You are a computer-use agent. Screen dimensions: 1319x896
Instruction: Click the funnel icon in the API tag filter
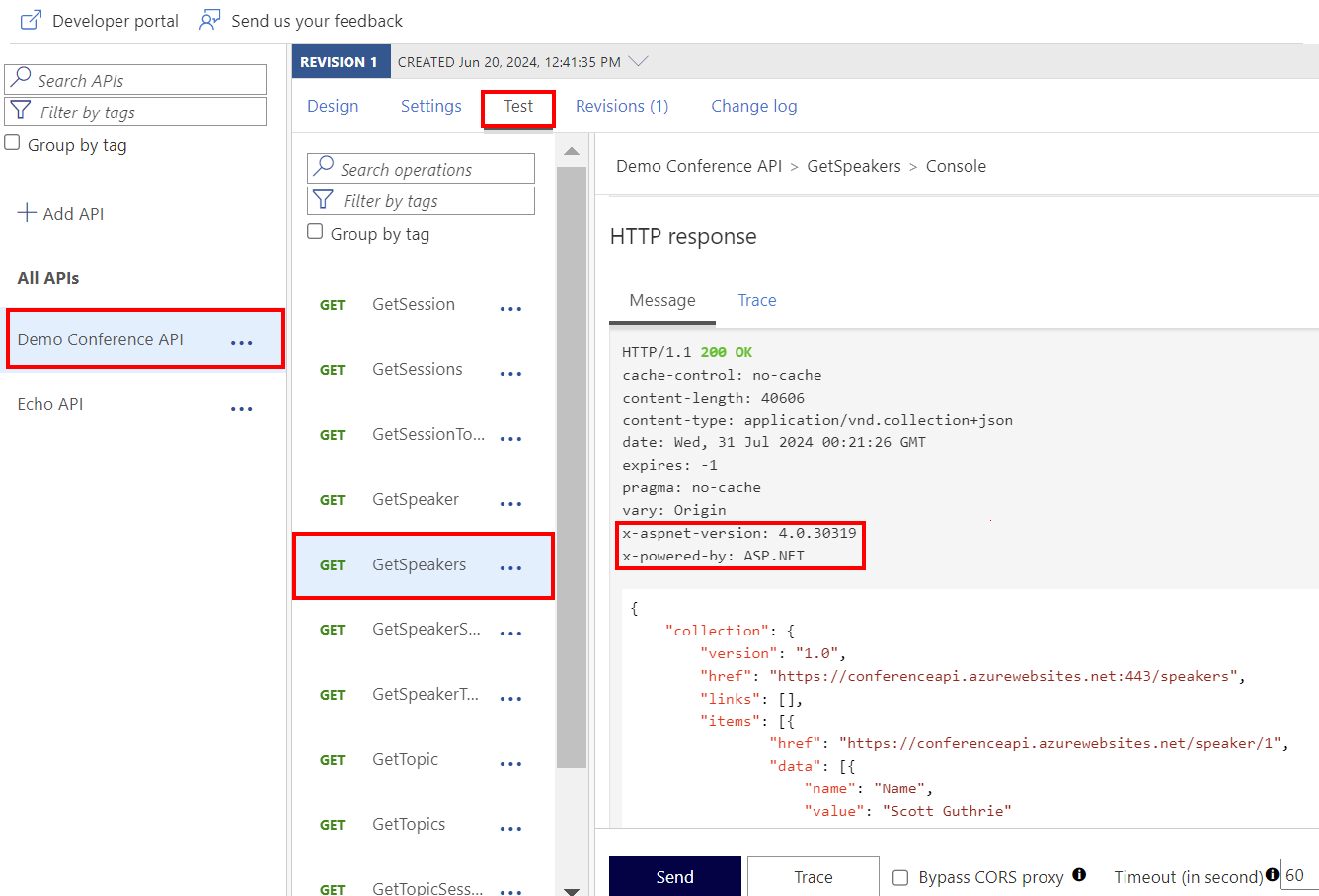tap(21, 111)
